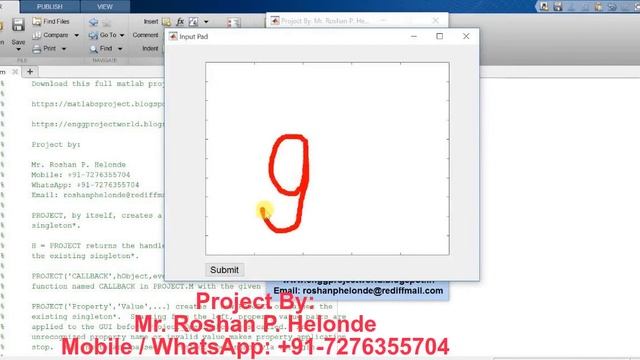
Task: Add a new editor tab with plus
Action: click(30, 72)
